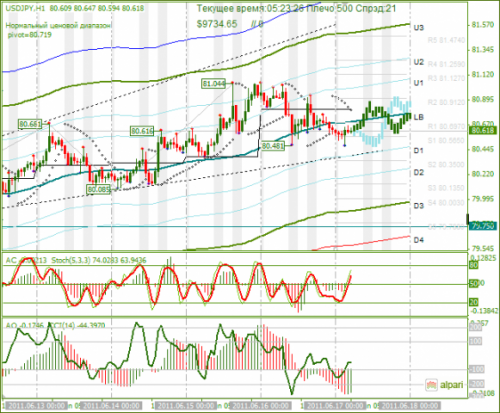The image size is (500, 413).
Task: Select the D4 band label
Action: click(x=418, y=240)
